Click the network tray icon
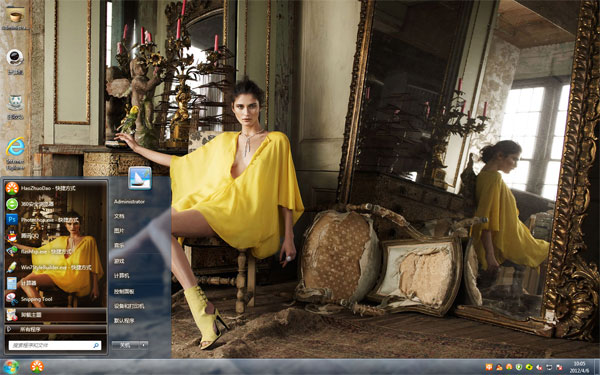This screenshot has height=375, width=600. pos(549,367)
